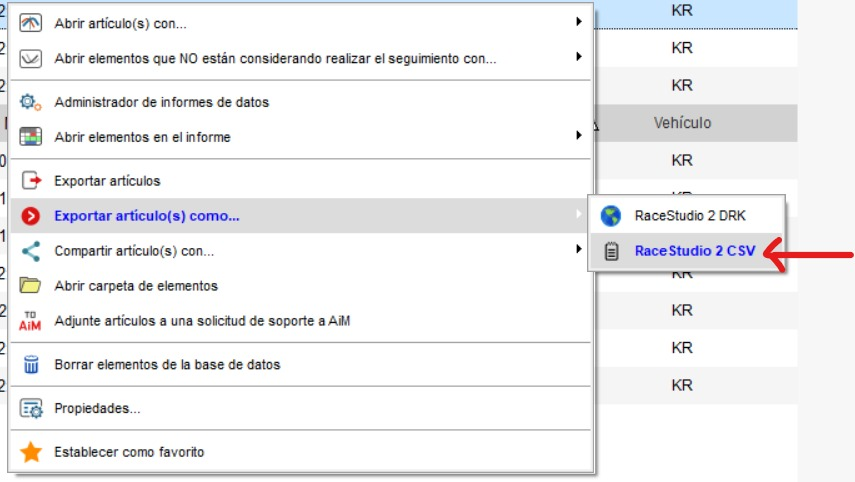
Task: Click the 'Abrir artículo(s) con...' icon
Action: (x=31, y=23)
